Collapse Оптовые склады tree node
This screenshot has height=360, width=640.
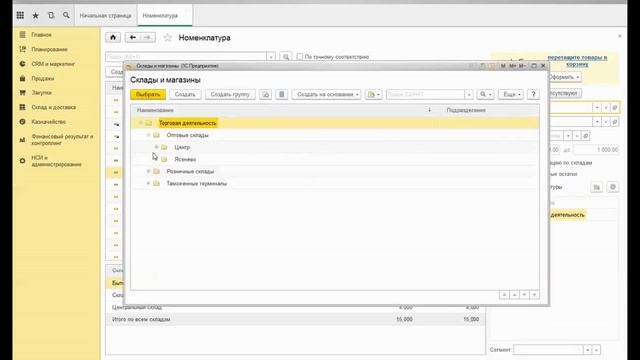[x=148, y=135]
